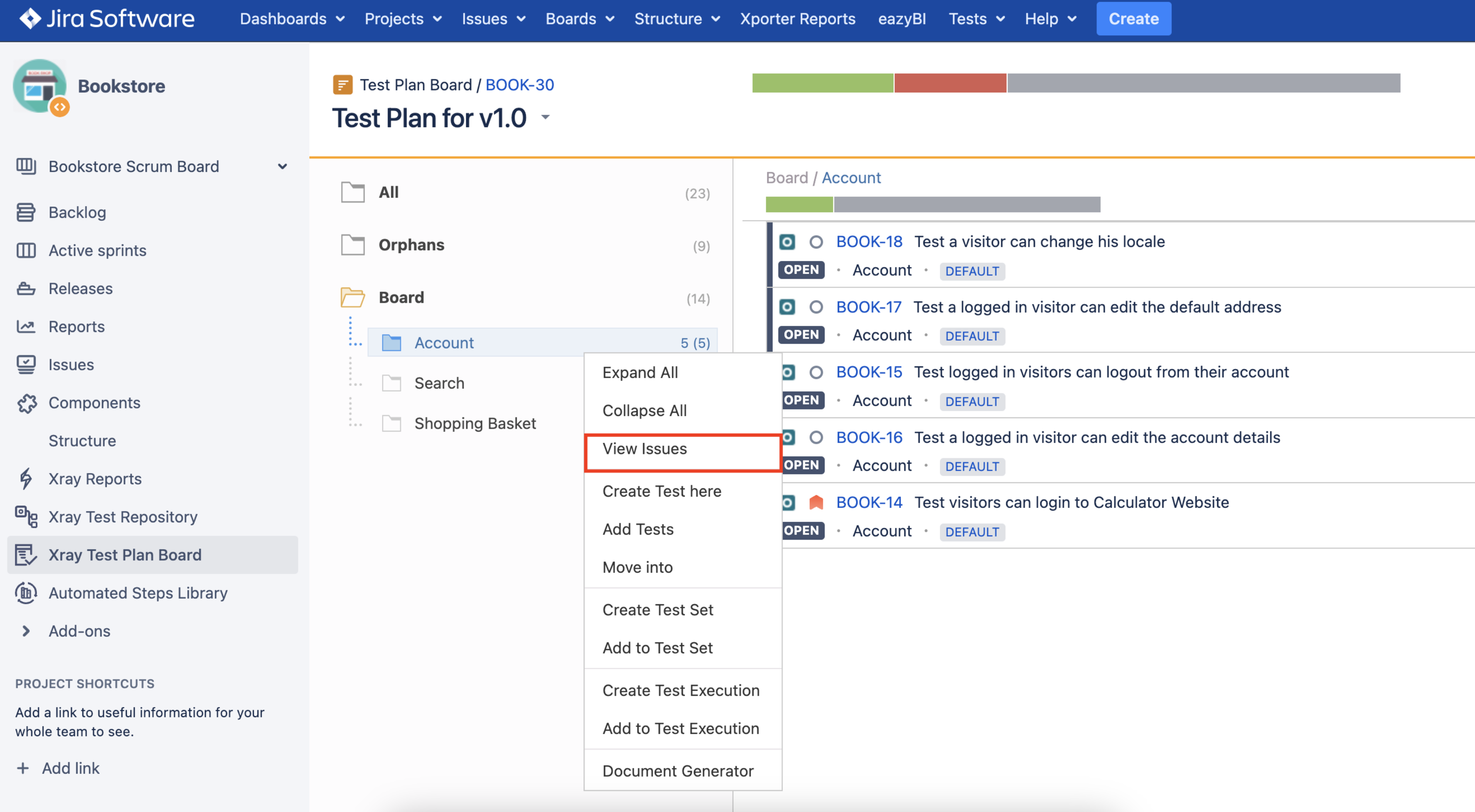Viewport: 1475px width, 812px height.
Task: Click the status circle on BOOK-15
Action: [x=816, y=372]
